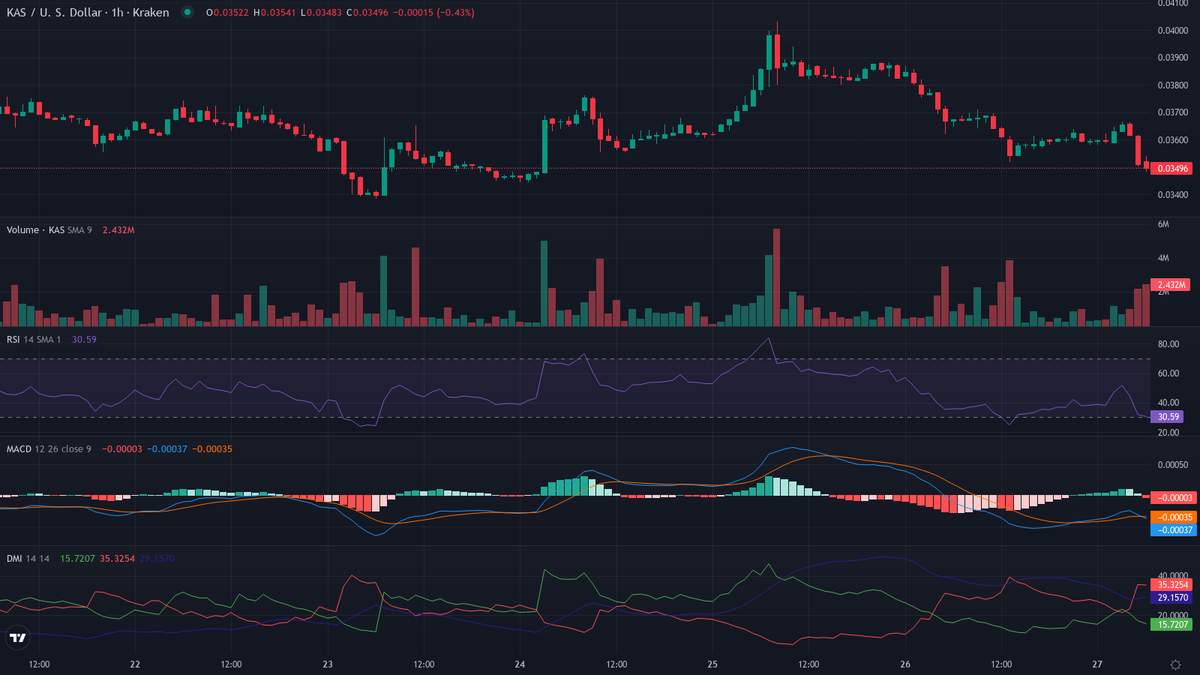Click the 40.00 RSI axis label
The image size is (1200, 675).
(x=1167, y=402)
